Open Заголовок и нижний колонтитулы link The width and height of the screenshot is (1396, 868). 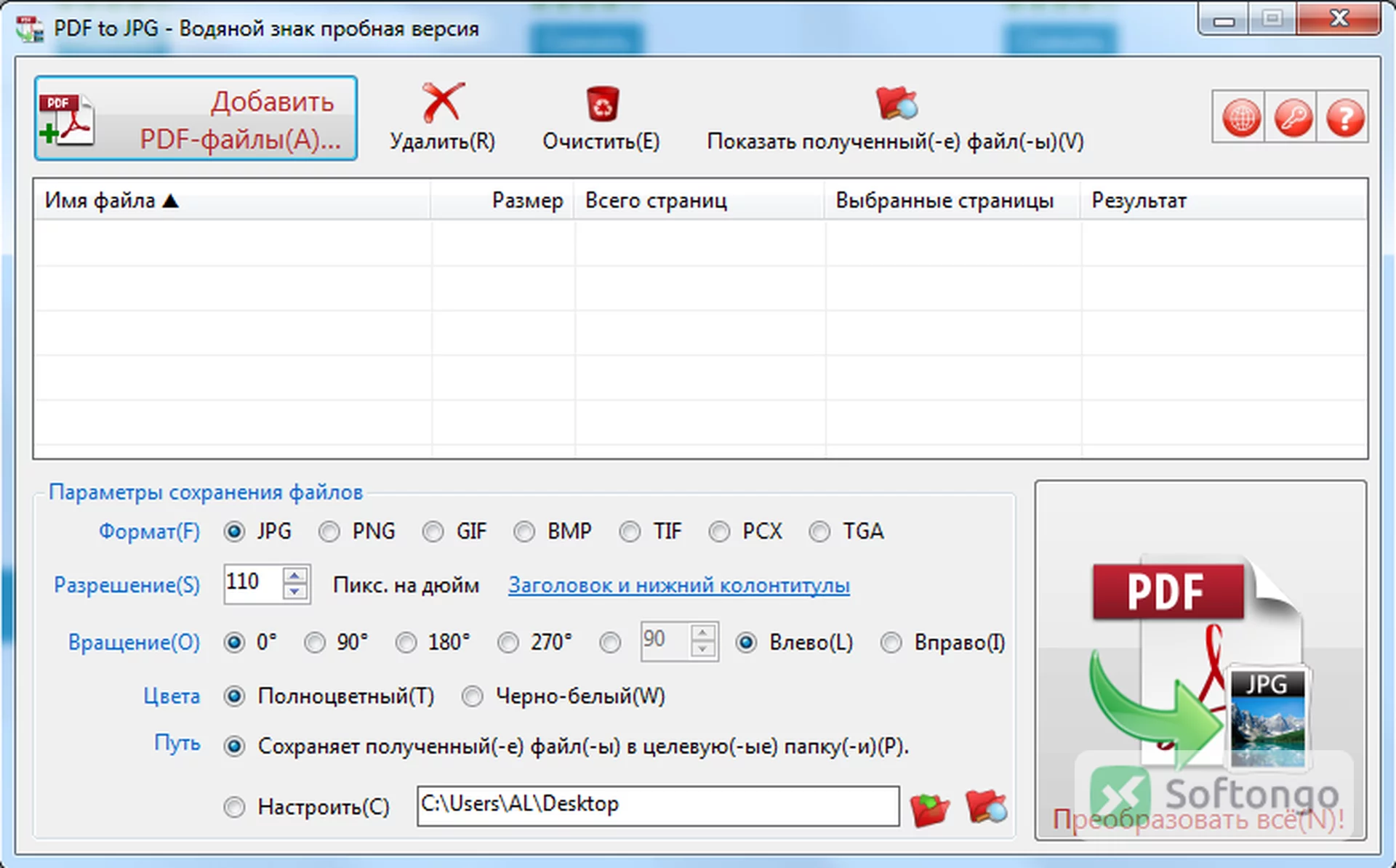(x=679, y=585)
